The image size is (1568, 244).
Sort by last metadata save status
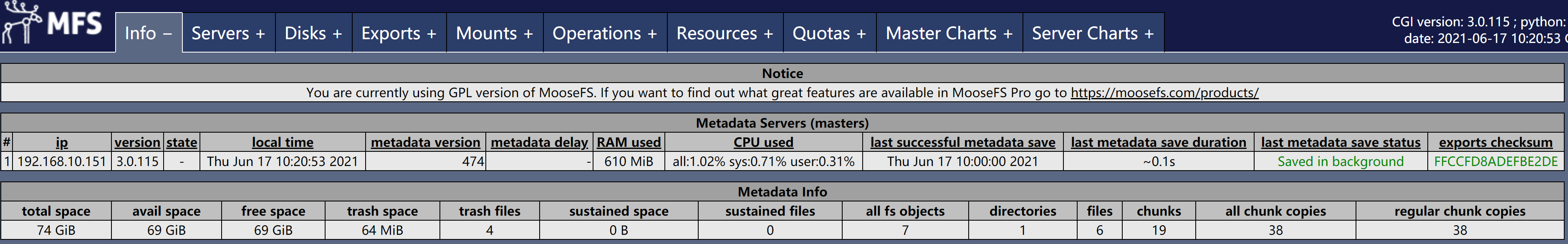coord(1341,142)
